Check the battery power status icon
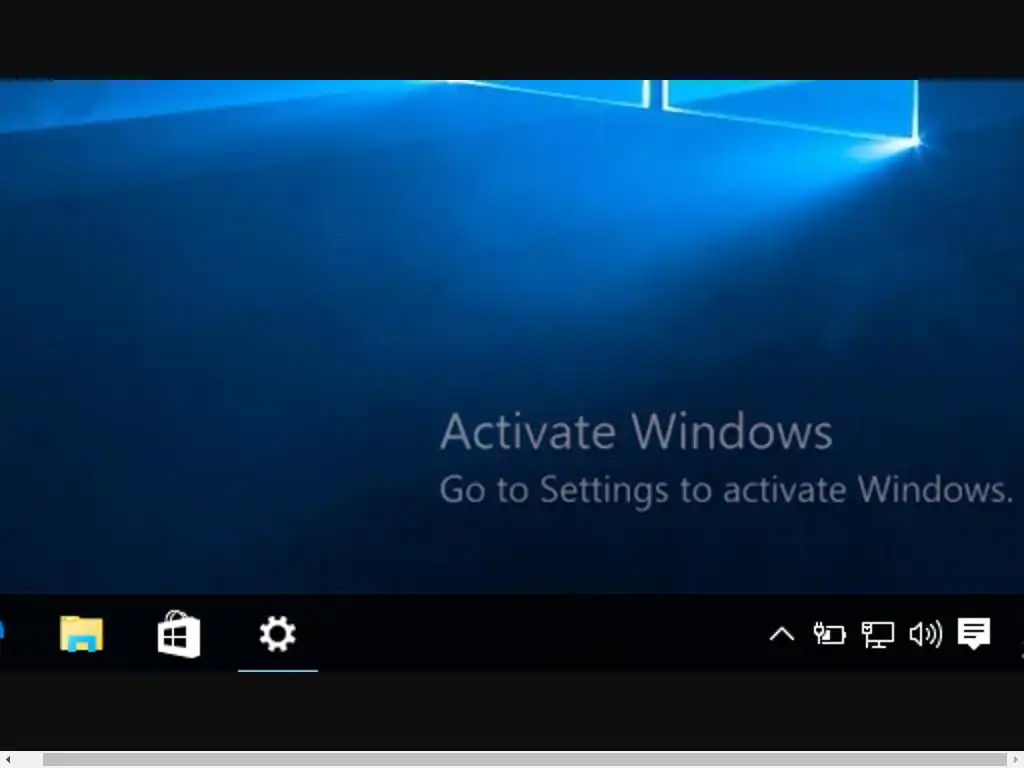This screenshot has width=1024, height=768. pyautogui.click(x=829, y=633)
